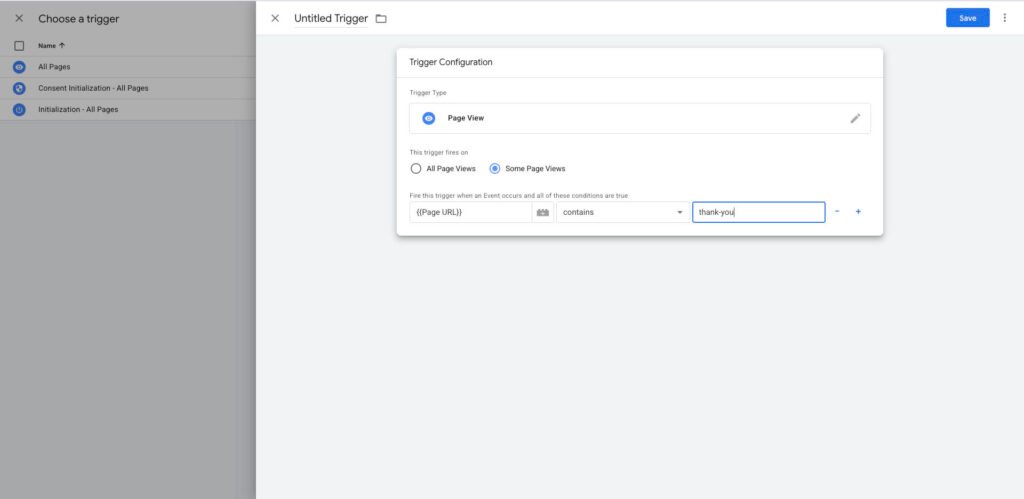The height and width of the screenshot is (499, 1024).
Task: Click the All Pages trigger icon
Action: [x=19, y=67]
